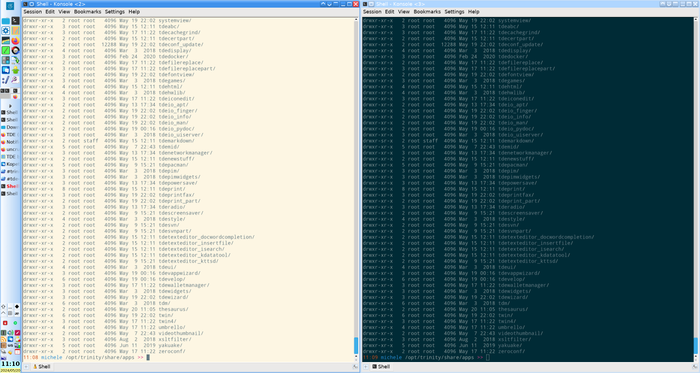Click the yellow tag tray icon
Viewport: 700px width, 373px height.
point(10,352)
